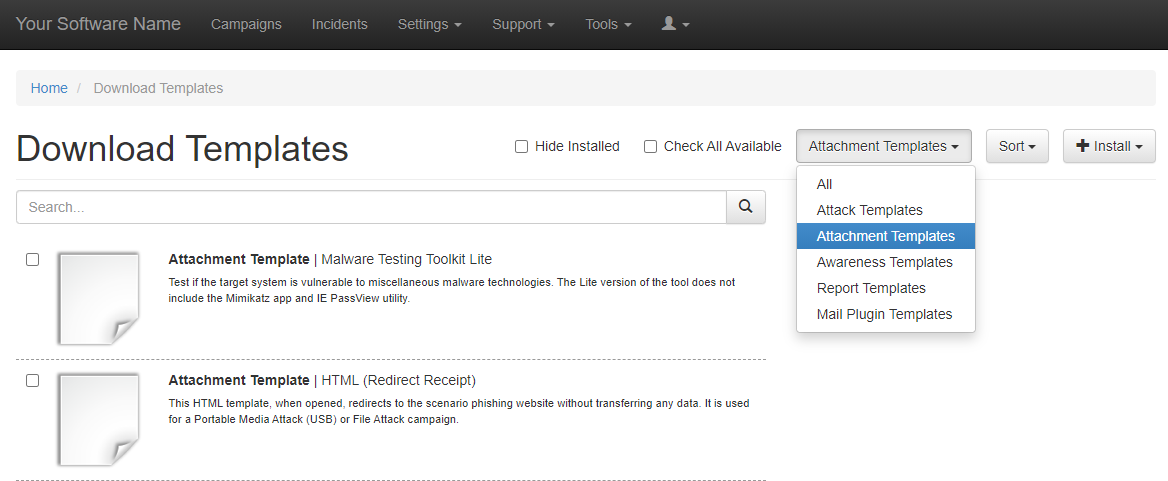
Task: Choose Awareness Templates from the filter list
Action: 884,262
